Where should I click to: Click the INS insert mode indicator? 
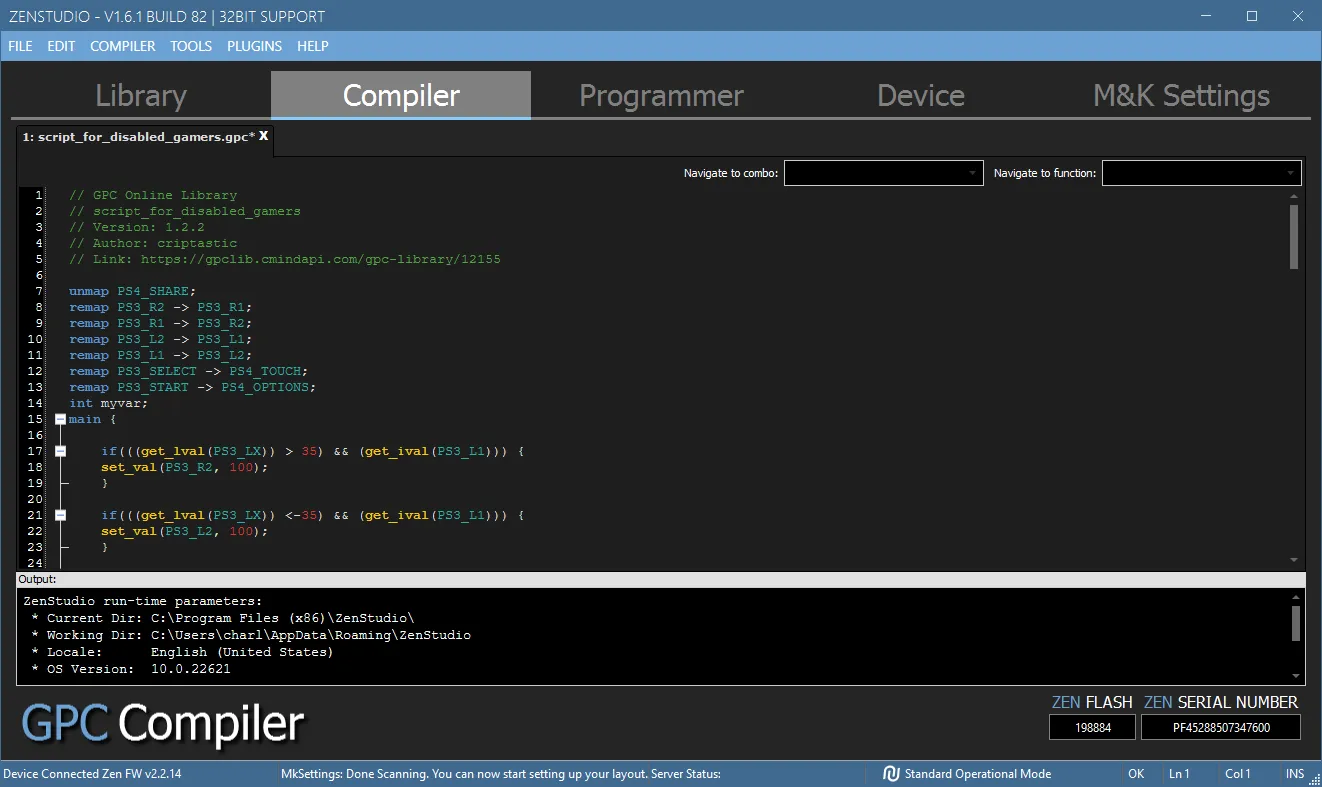tap(1295, 773)
